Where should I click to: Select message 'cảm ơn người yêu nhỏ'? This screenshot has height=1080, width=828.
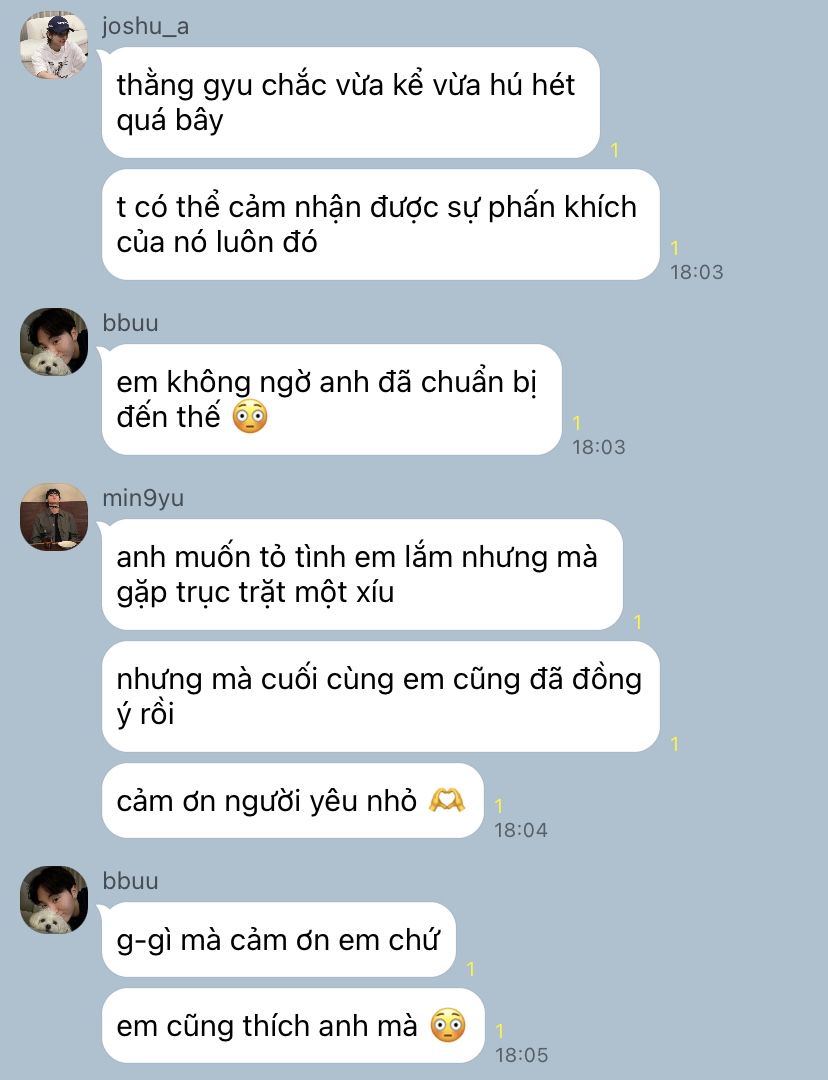[x=293, y=800]
